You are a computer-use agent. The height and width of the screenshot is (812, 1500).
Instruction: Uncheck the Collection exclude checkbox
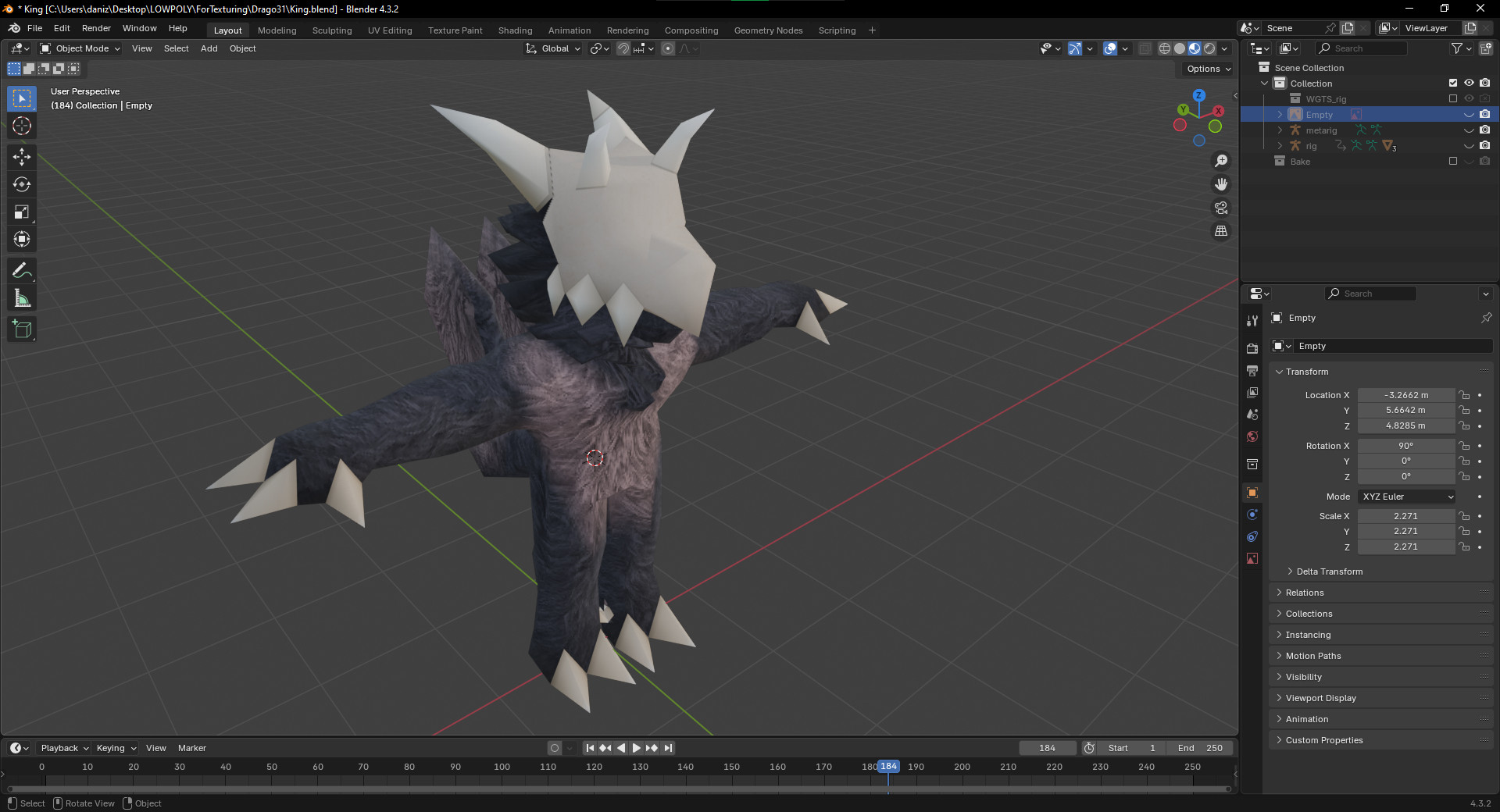tap(1453, 83)
